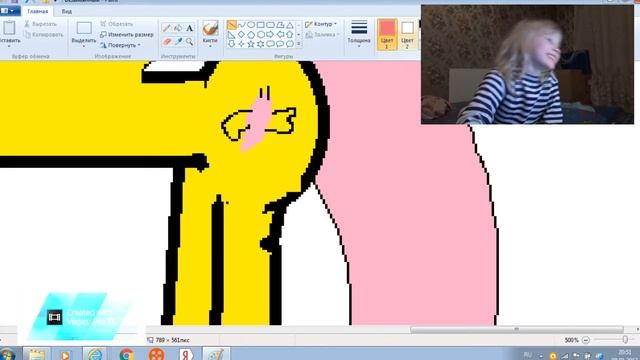Choose the Six-point star shape

tap(261, 44)
